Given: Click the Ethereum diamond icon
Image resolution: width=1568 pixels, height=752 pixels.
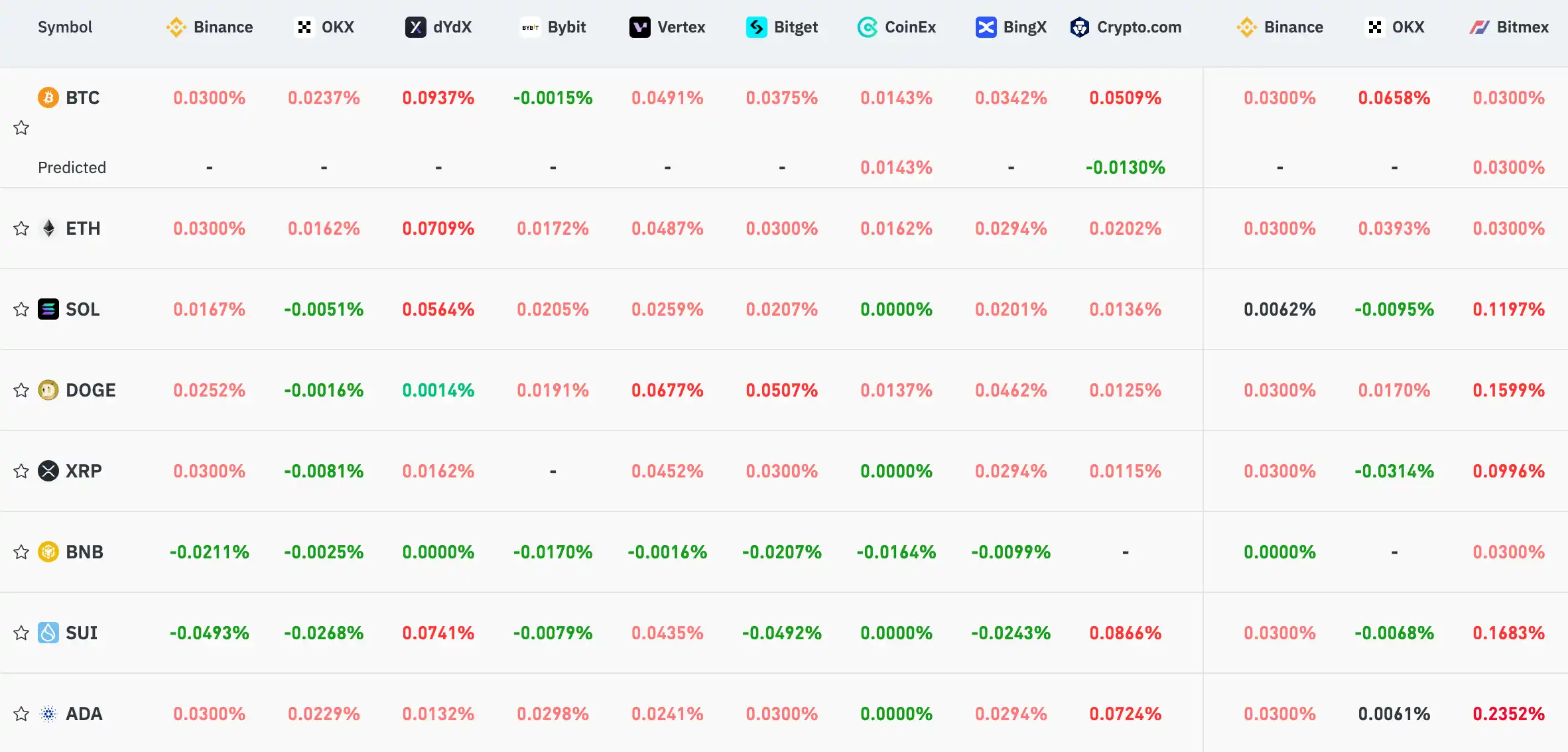Looking at the screenshot, I should 48,229.
